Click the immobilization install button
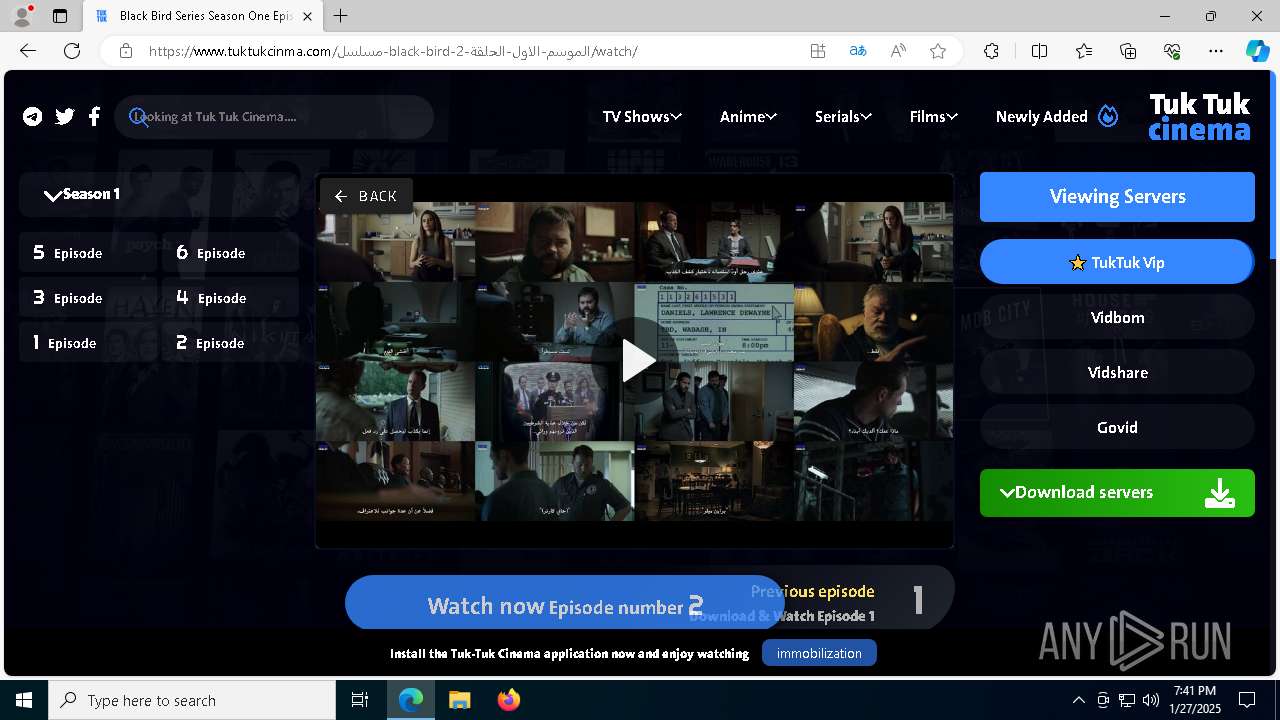Screen dimensions: 1280x720 point(819,653)
